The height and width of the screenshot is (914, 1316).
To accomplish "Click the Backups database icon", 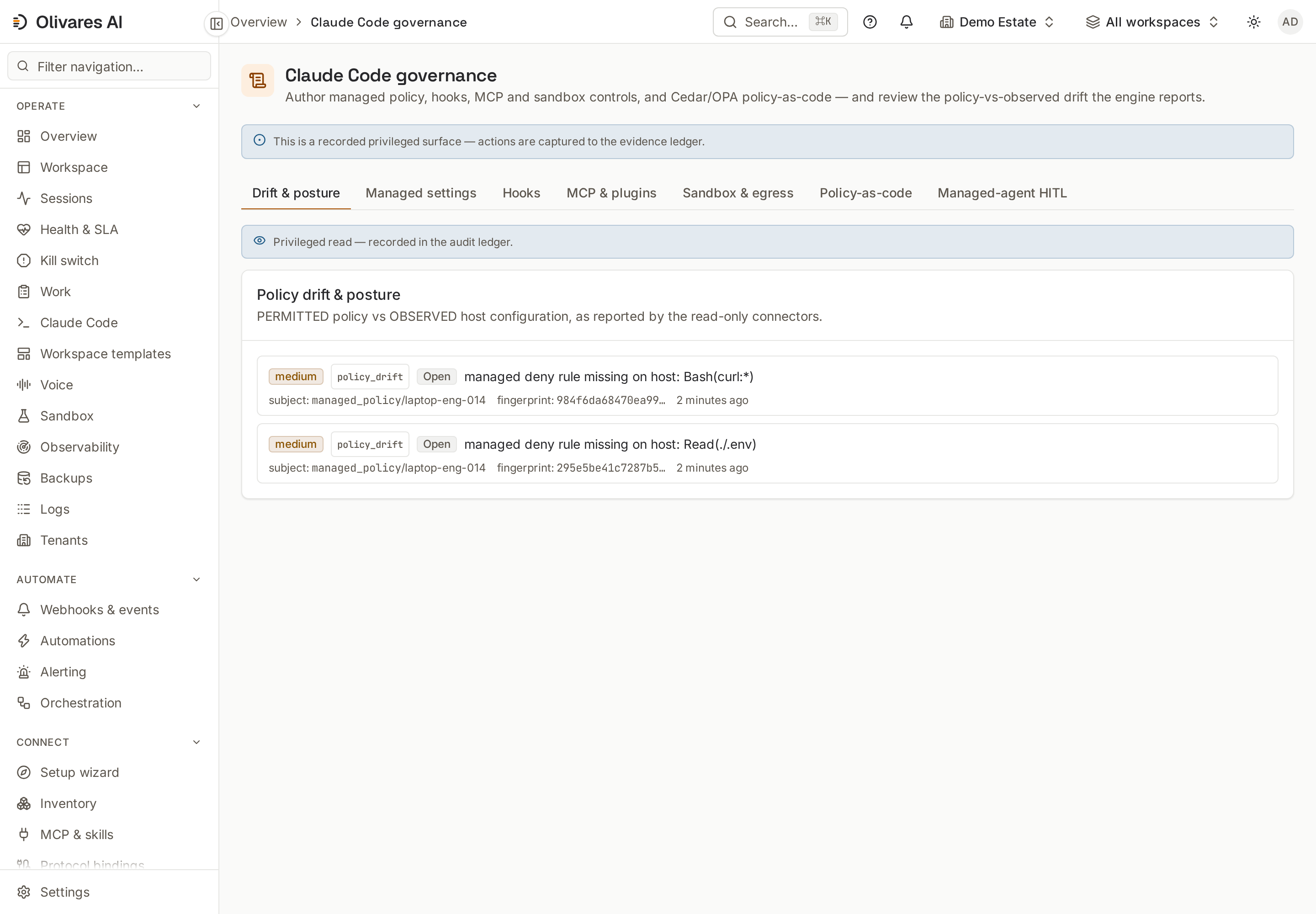I will point(23,478).
